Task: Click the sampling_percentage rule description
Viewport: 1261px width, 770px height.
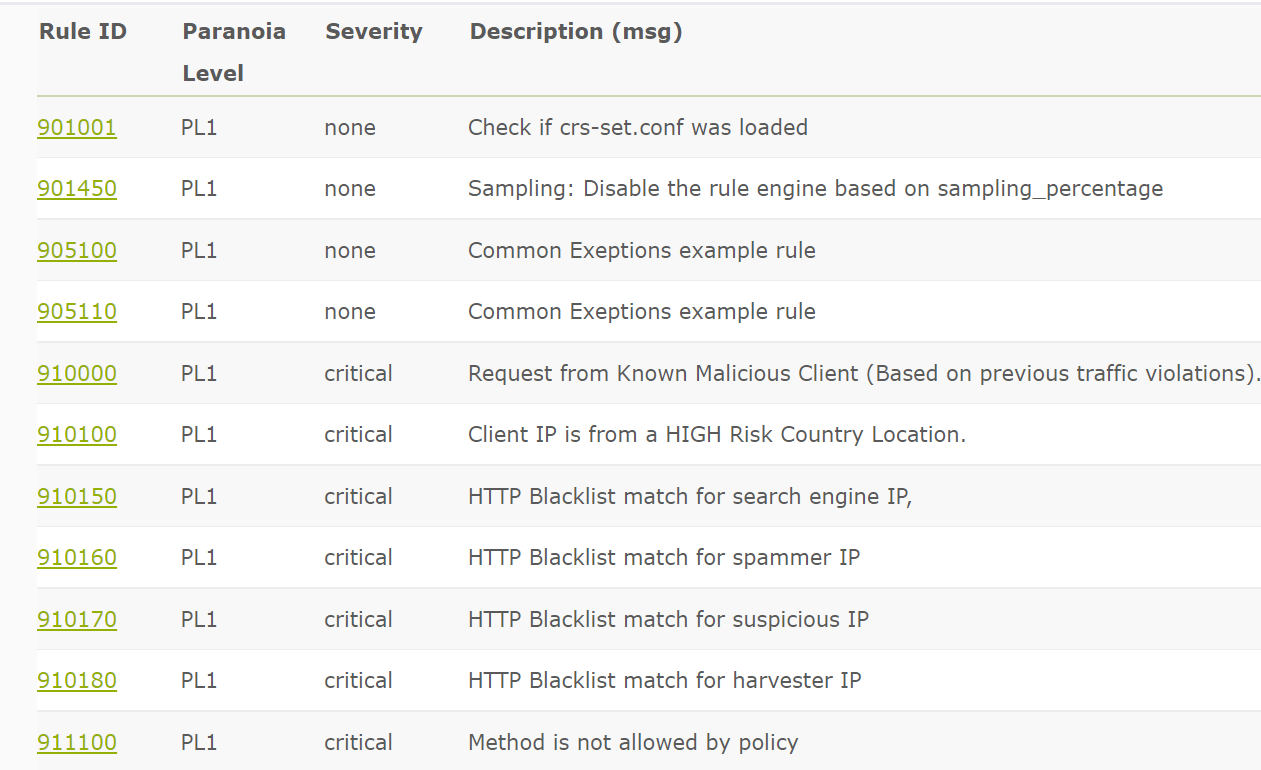Action: coord(815,189)
